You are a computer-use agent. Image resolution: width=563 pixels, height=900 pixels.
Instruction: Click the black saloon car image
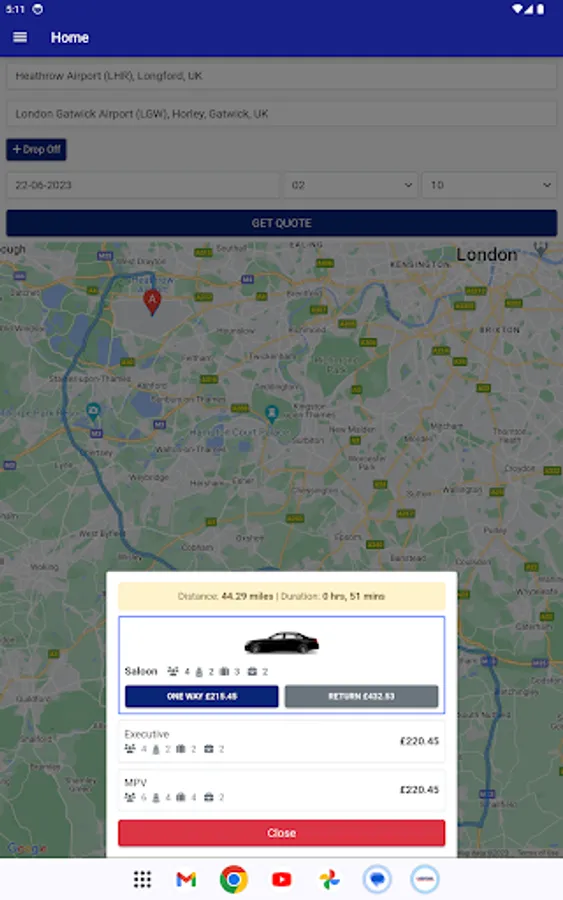(x=281, y=643)
